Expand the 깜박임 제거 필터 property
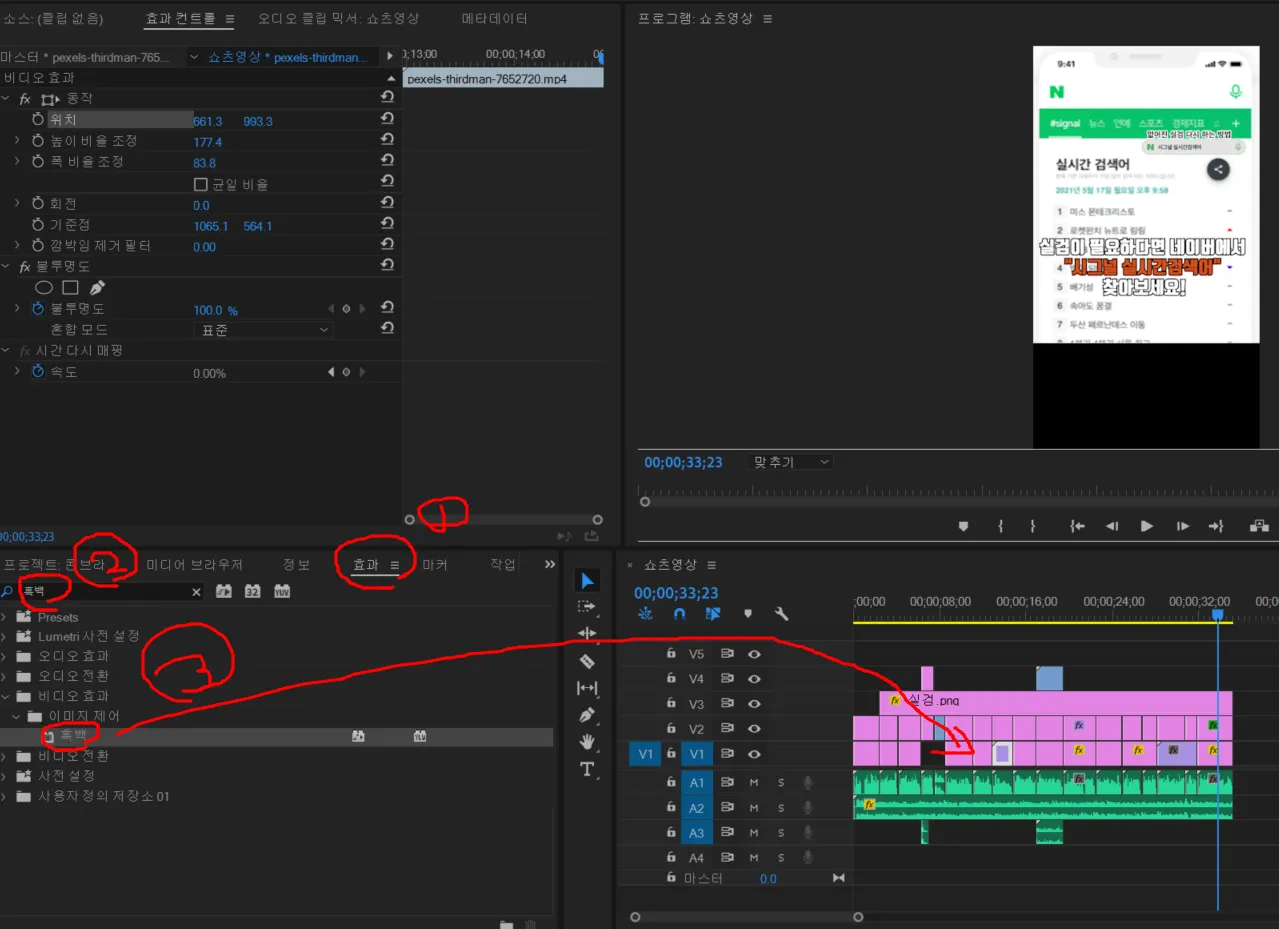Image resolution: width=1279 pixels, height=929 pixels. pos(17,245)
